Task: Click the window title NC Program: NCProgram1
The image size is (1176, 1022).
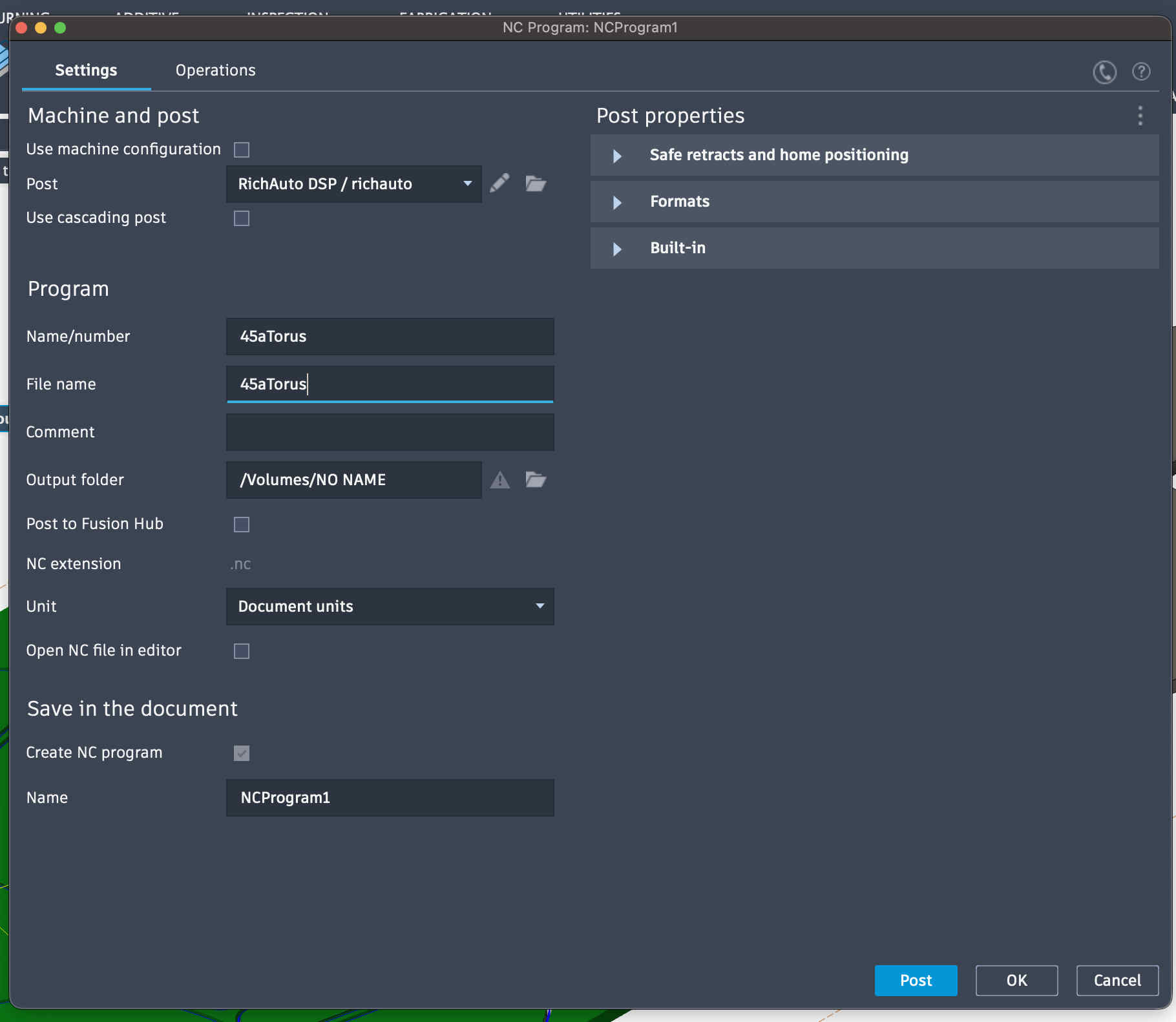Action: coord(590,28)
